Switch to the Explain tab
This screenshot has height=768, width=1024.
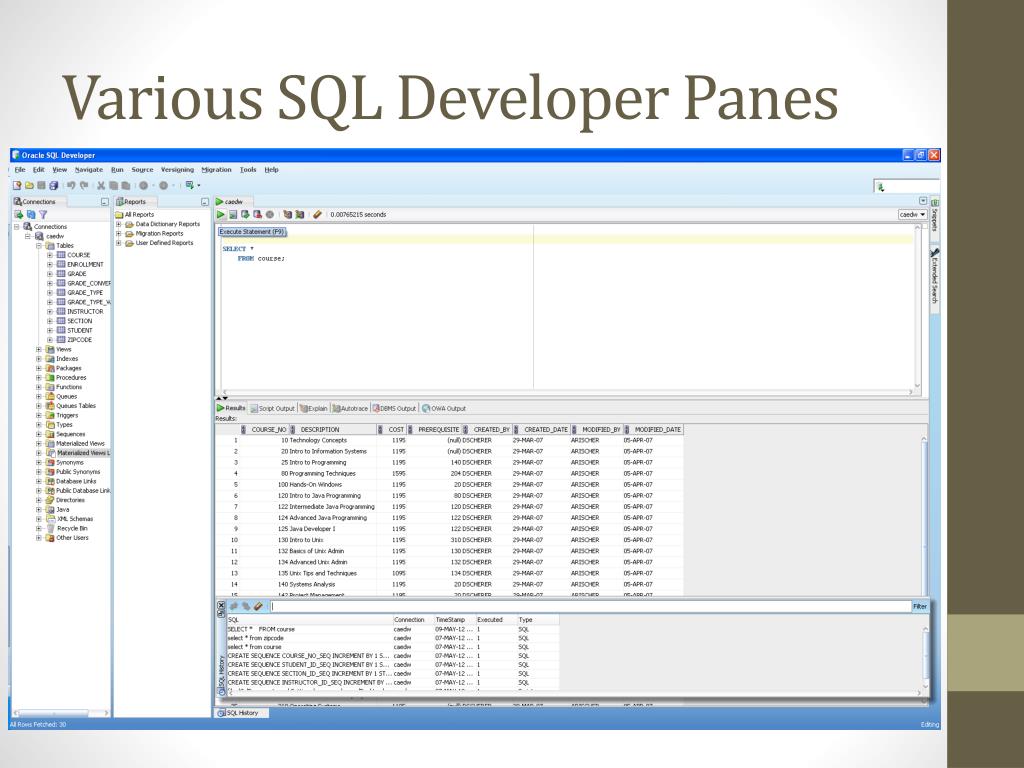tap(313, 408)
